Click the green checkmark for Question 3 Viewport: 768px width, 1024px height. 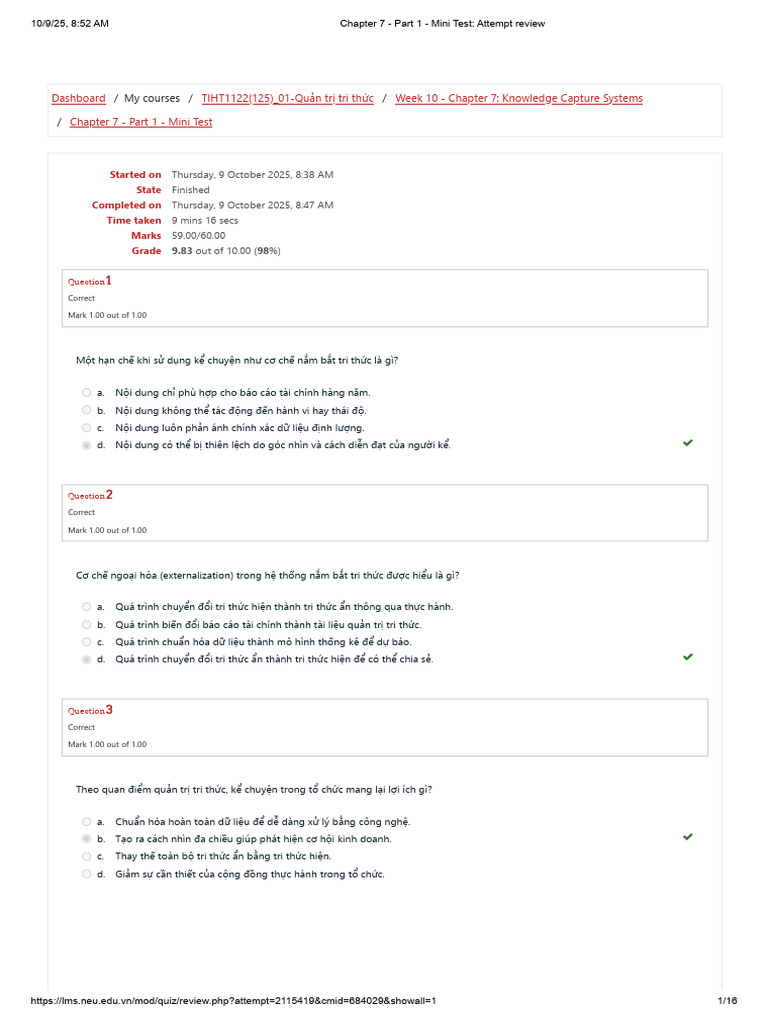click(x=688, y=837)
